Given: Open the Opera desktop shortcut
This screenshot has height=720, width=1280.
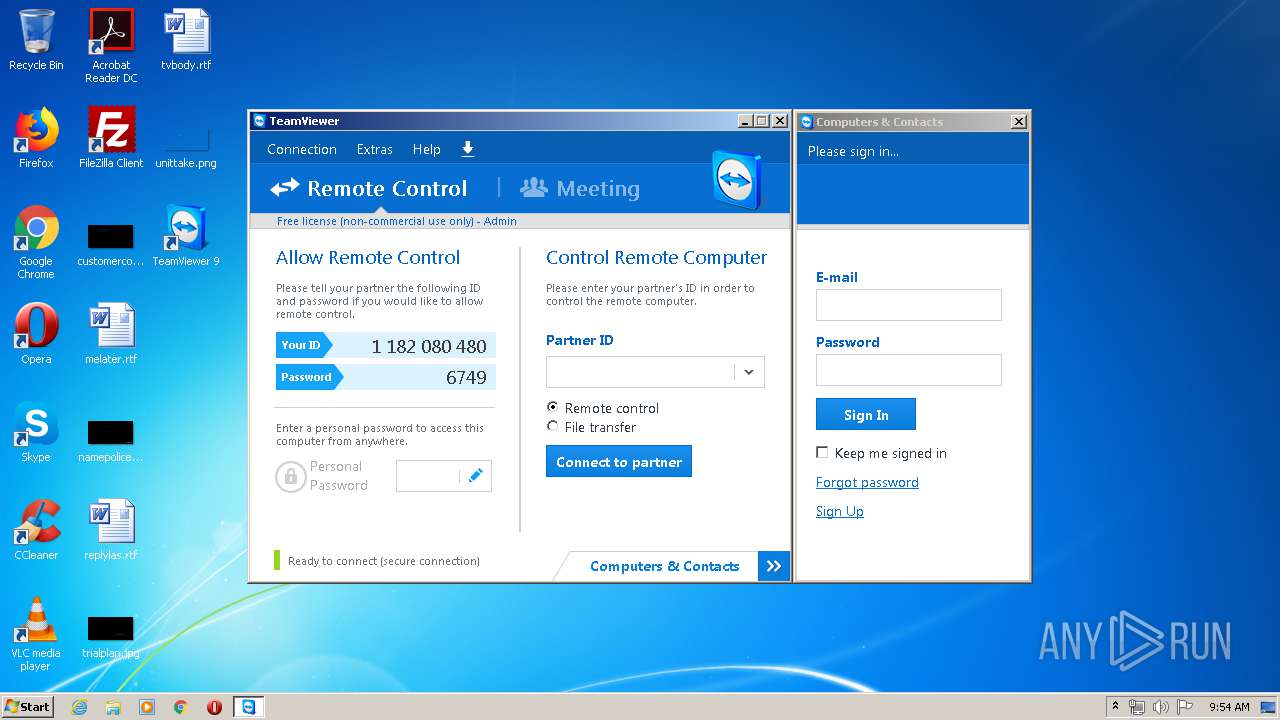Looking at the screenshot, I should pos(36,334).
